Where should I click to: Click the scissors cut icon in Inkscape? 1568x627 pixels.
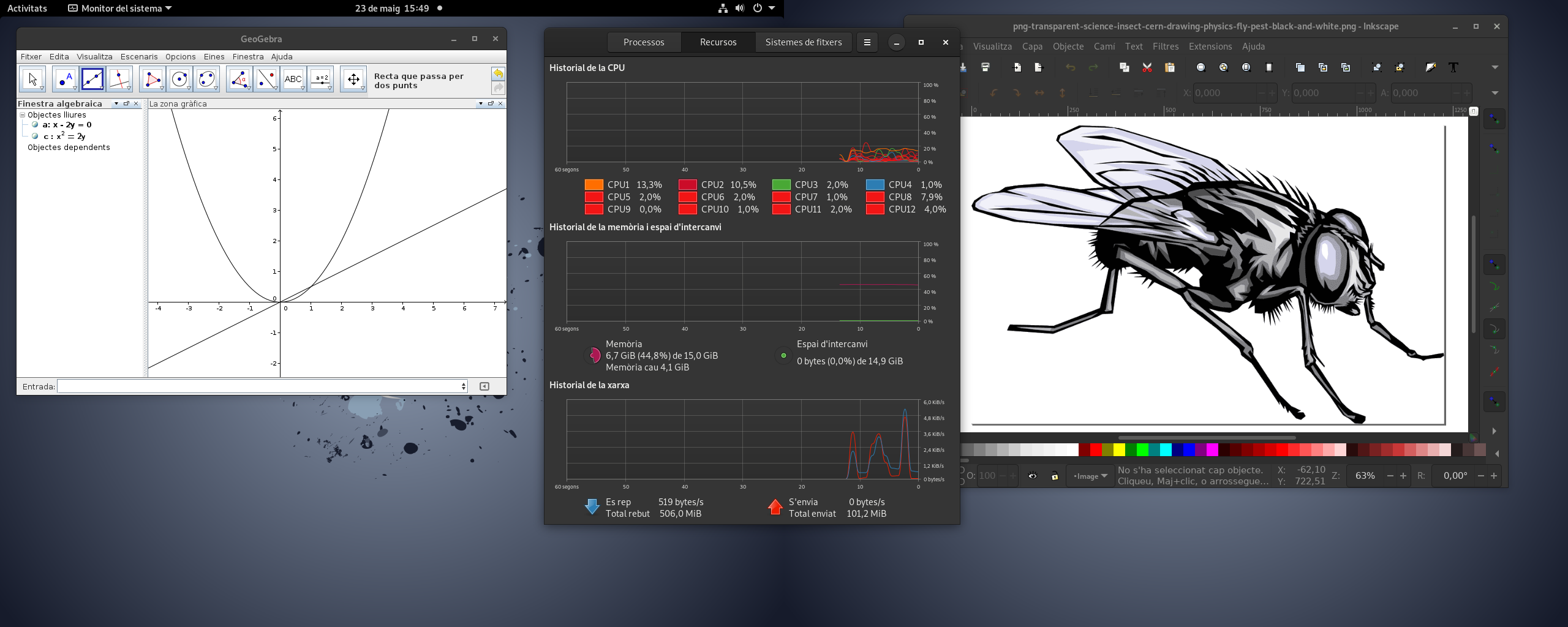coord(1147,67)
